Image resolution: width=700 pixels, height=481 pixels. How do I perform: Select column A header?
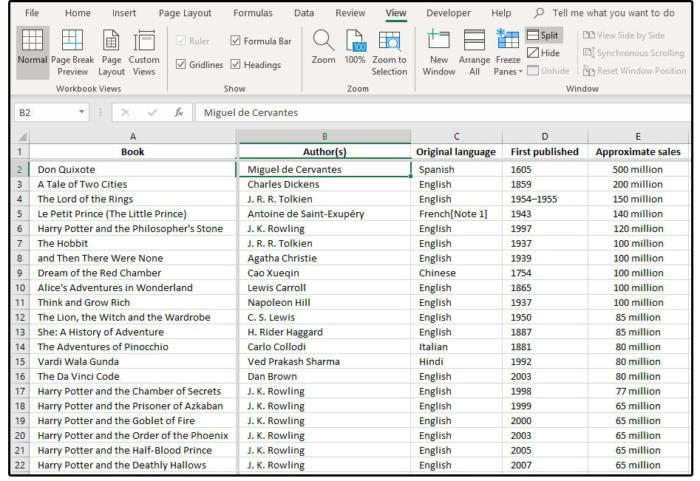coord(133,136)
